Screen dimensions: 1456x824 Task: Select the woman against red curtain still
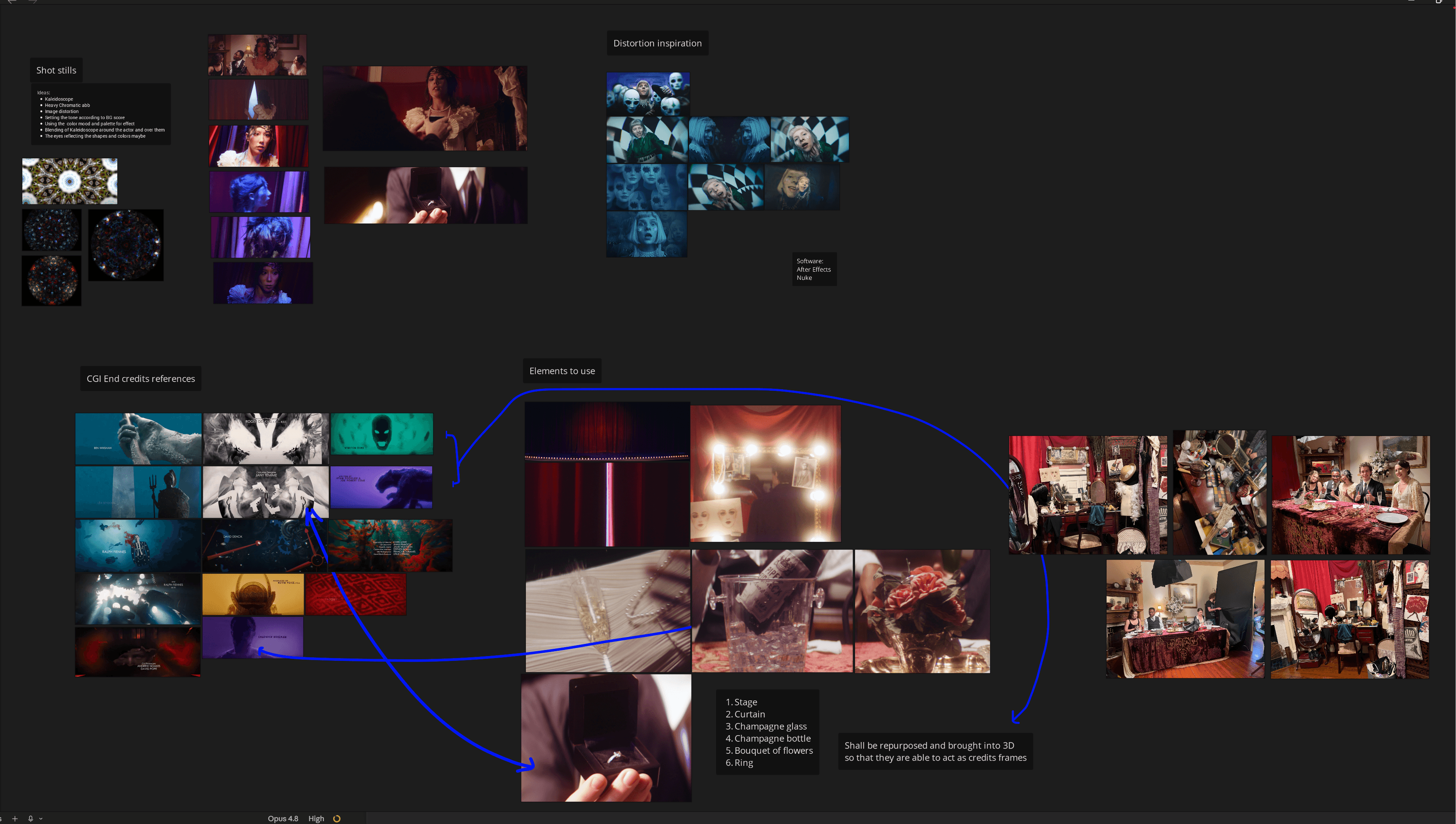(259, 146)
